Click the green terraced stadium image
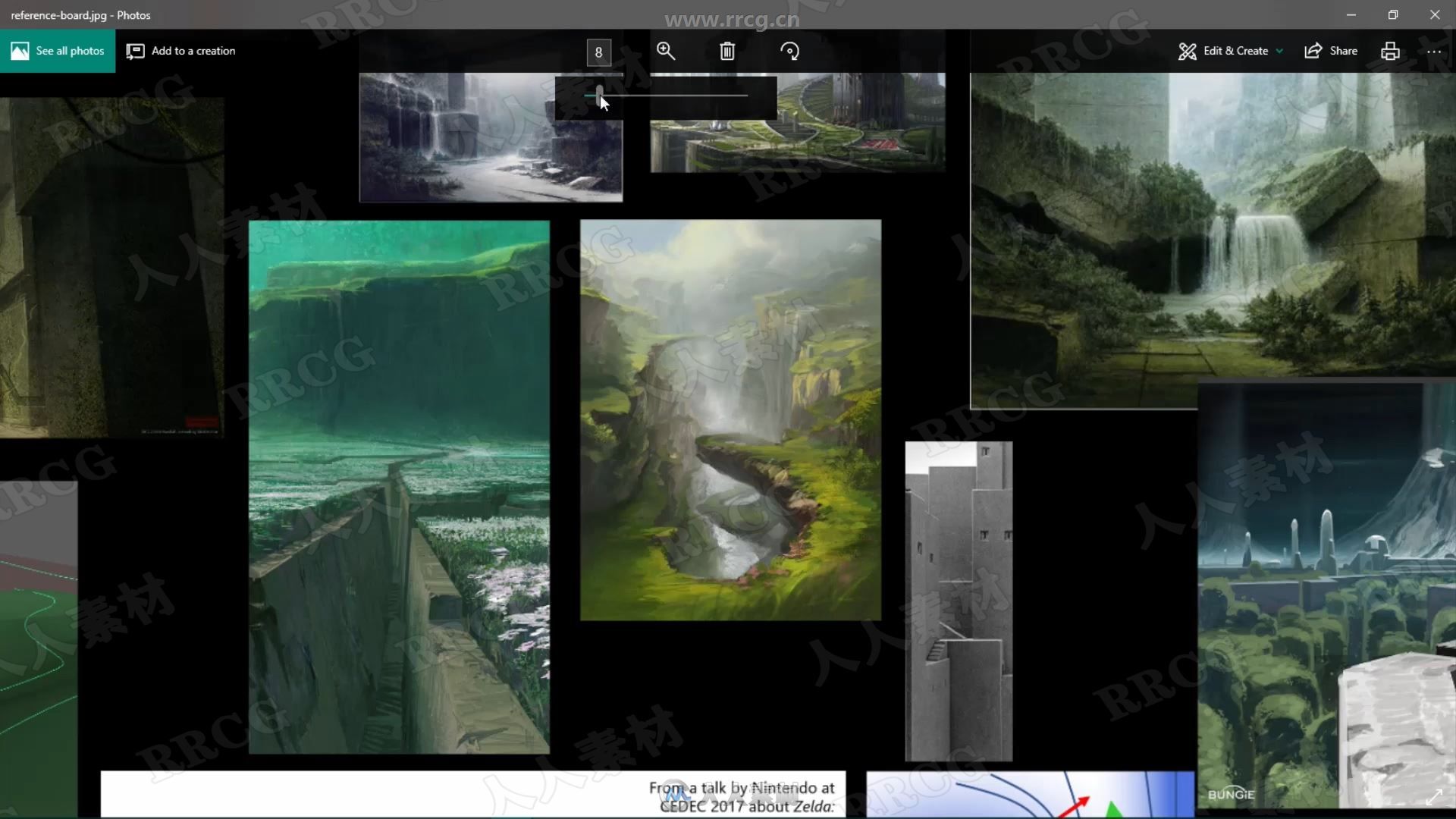Viewport: 1456px width, 819px height. click(x=798, y=122)
